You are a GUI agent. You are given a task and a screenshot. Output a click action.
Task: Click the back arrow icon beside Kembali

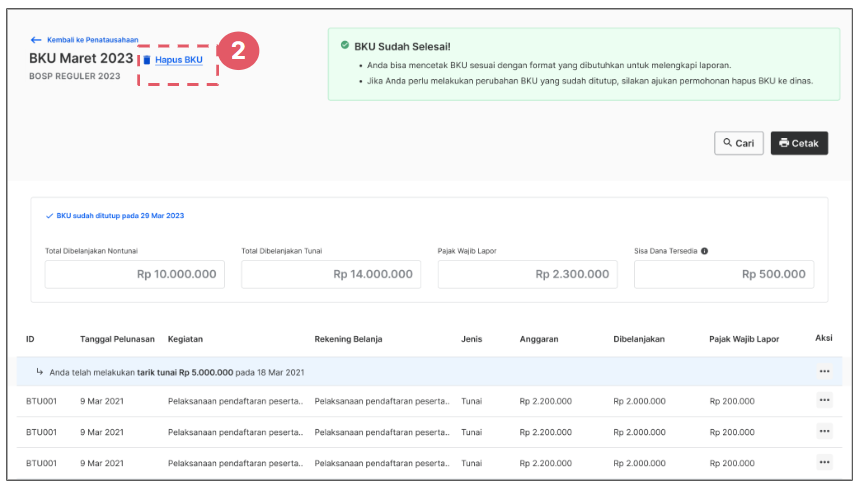(36, 40)
